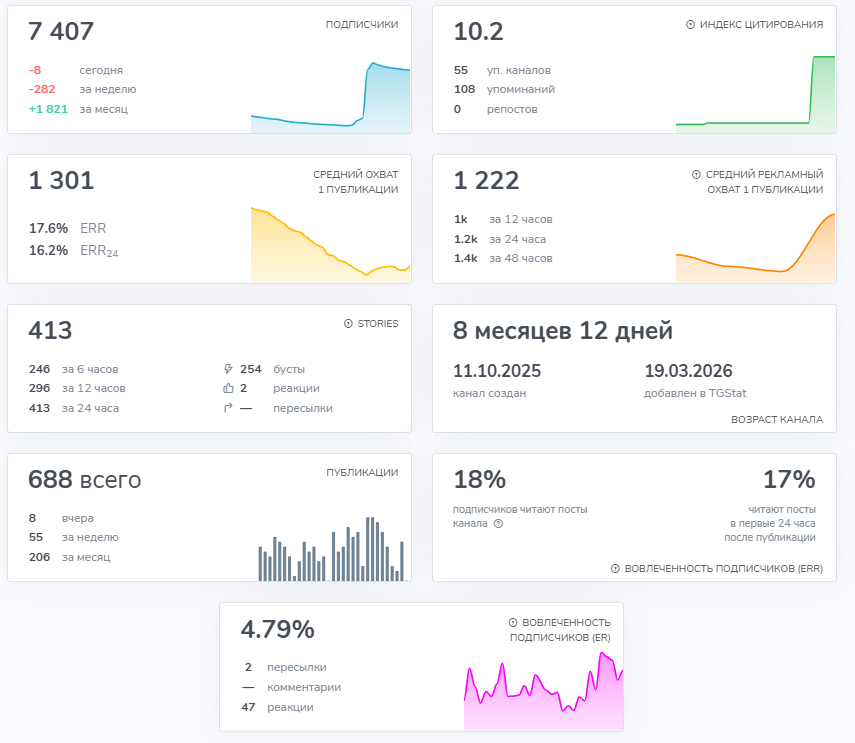This screenshot has width=855, height=743.
Task: Click the channel age 8 месяцев 12 дней
Action: click(563, 331)
